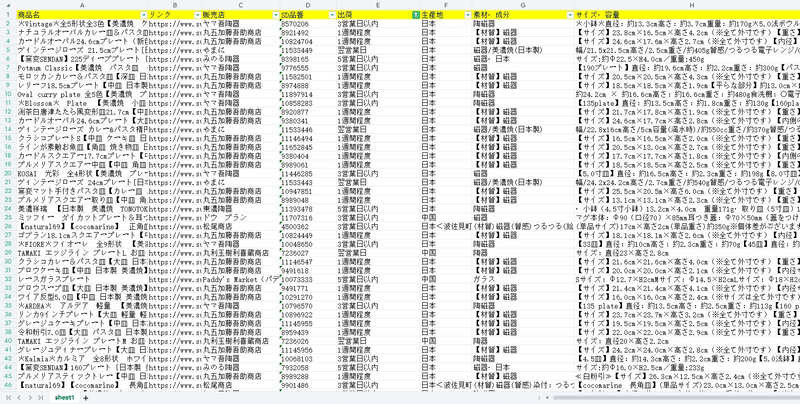Jump to the last sheet arrow

tap(40, 397)
